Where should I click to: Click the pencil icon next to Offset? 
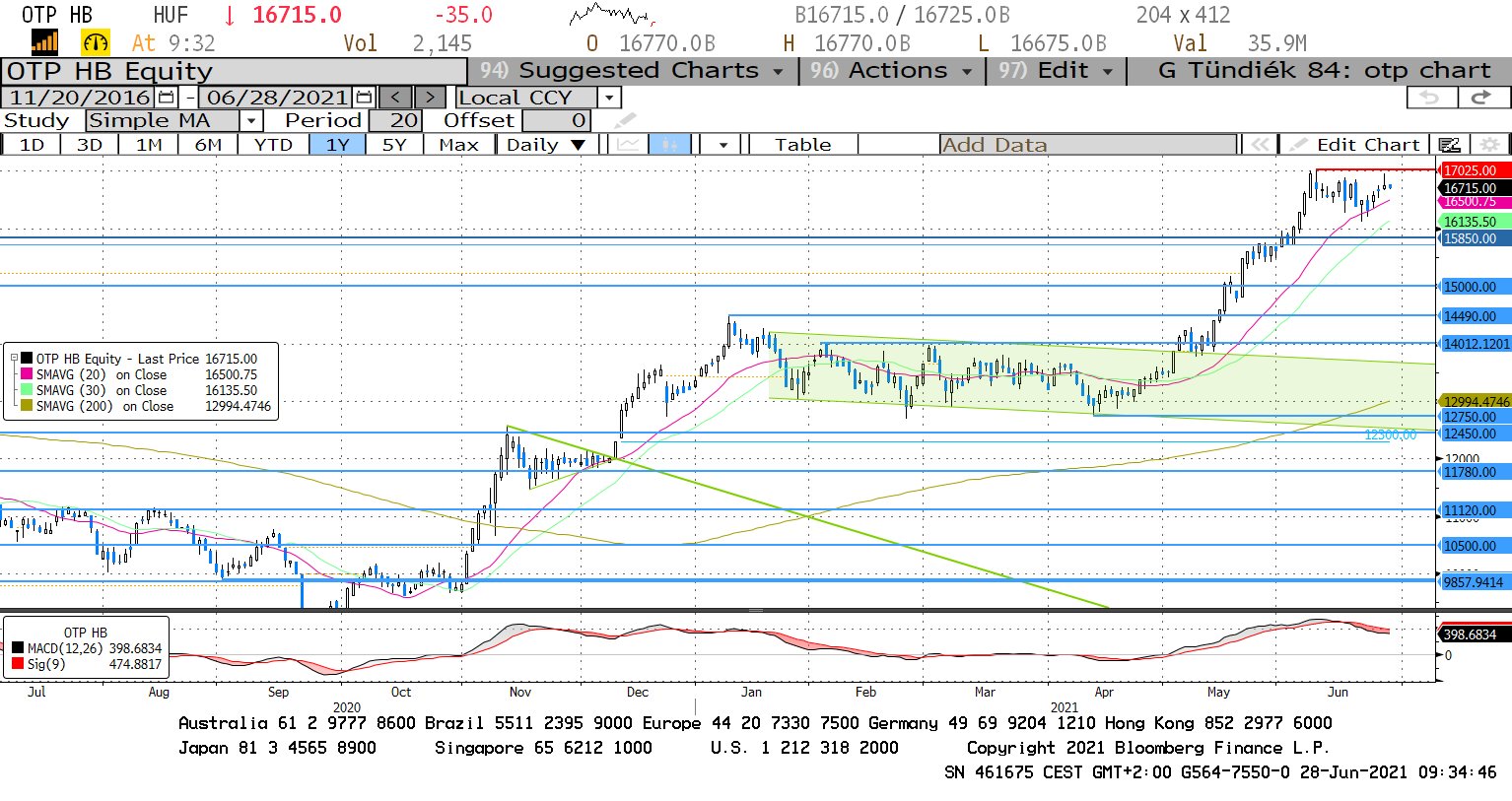625,121
